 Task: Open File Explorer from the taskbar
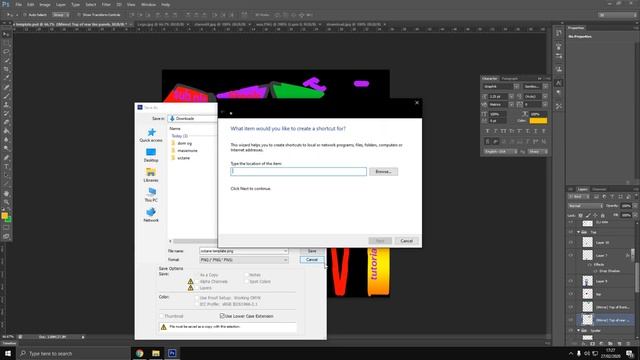156,353
